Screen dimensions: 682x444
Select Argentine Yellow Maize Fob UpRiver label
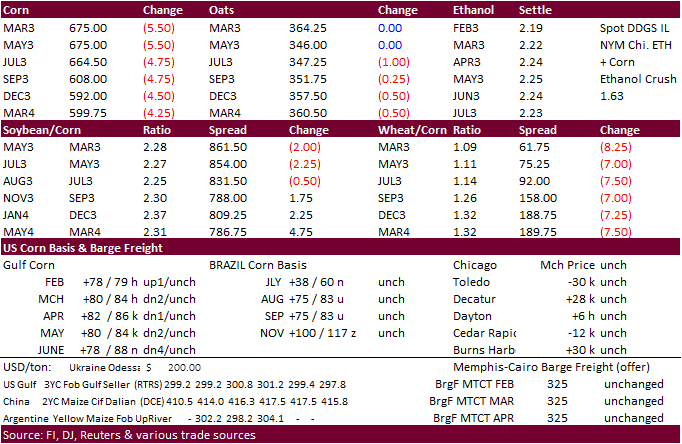[87, 418]
